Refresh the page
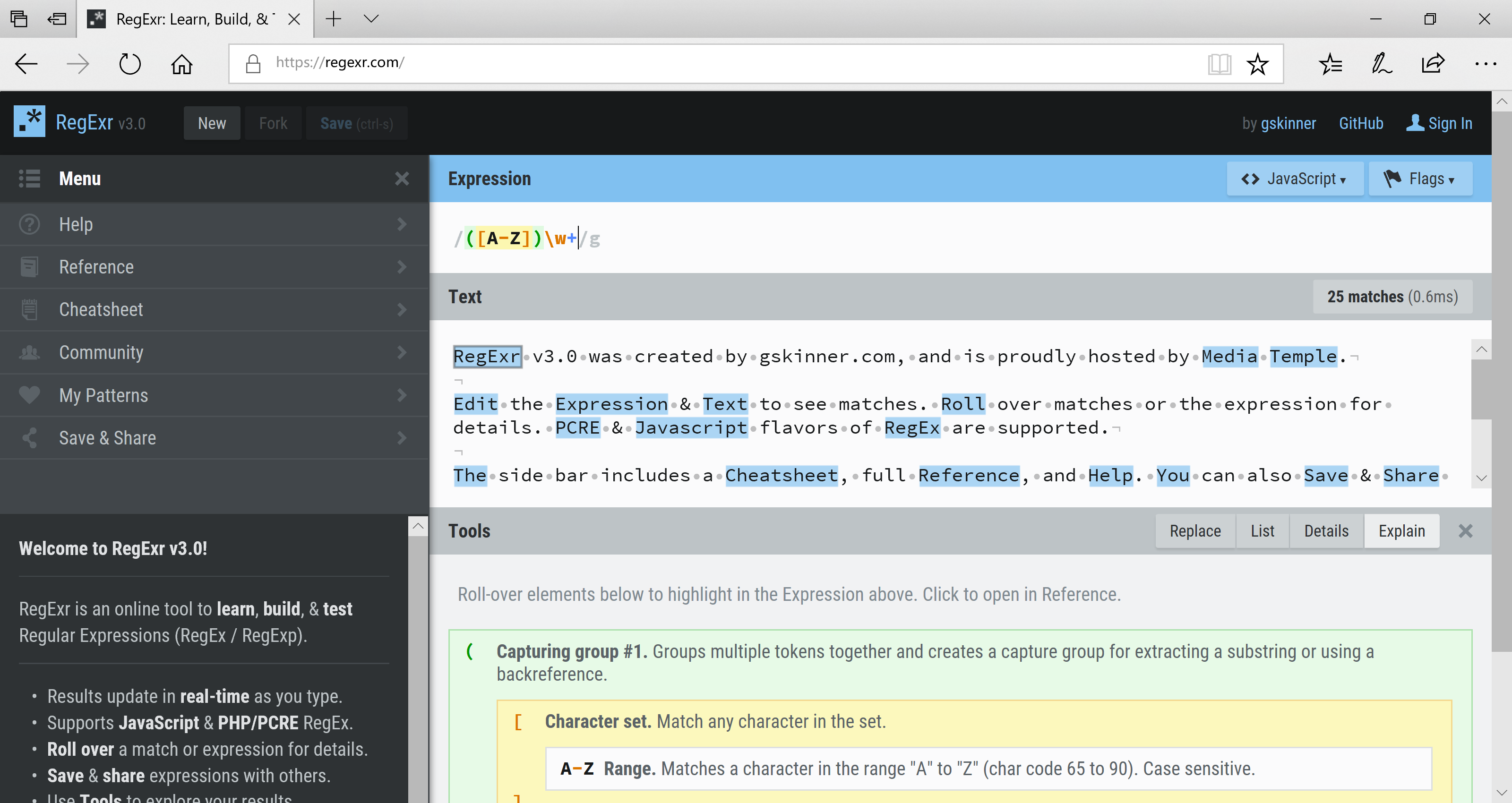 click(x=130, y=63)
